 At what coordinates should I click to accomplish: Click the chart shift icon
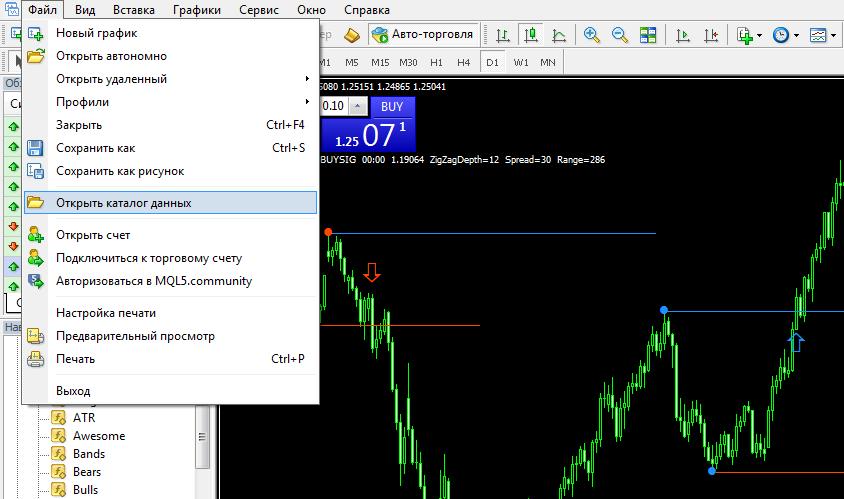(712, 35)
